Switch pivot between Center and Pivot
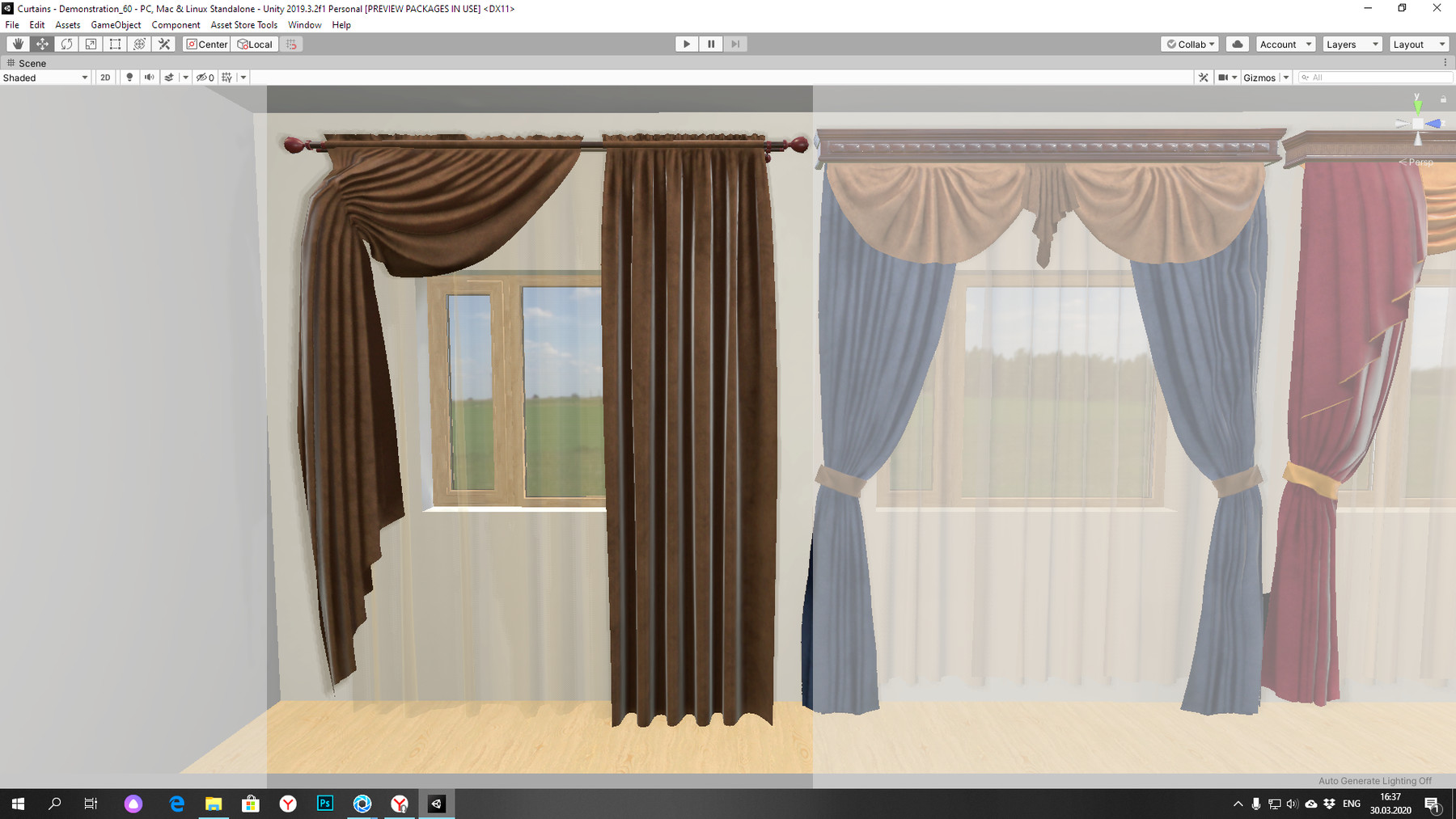Screen dimensions: 1456x819 207,44
